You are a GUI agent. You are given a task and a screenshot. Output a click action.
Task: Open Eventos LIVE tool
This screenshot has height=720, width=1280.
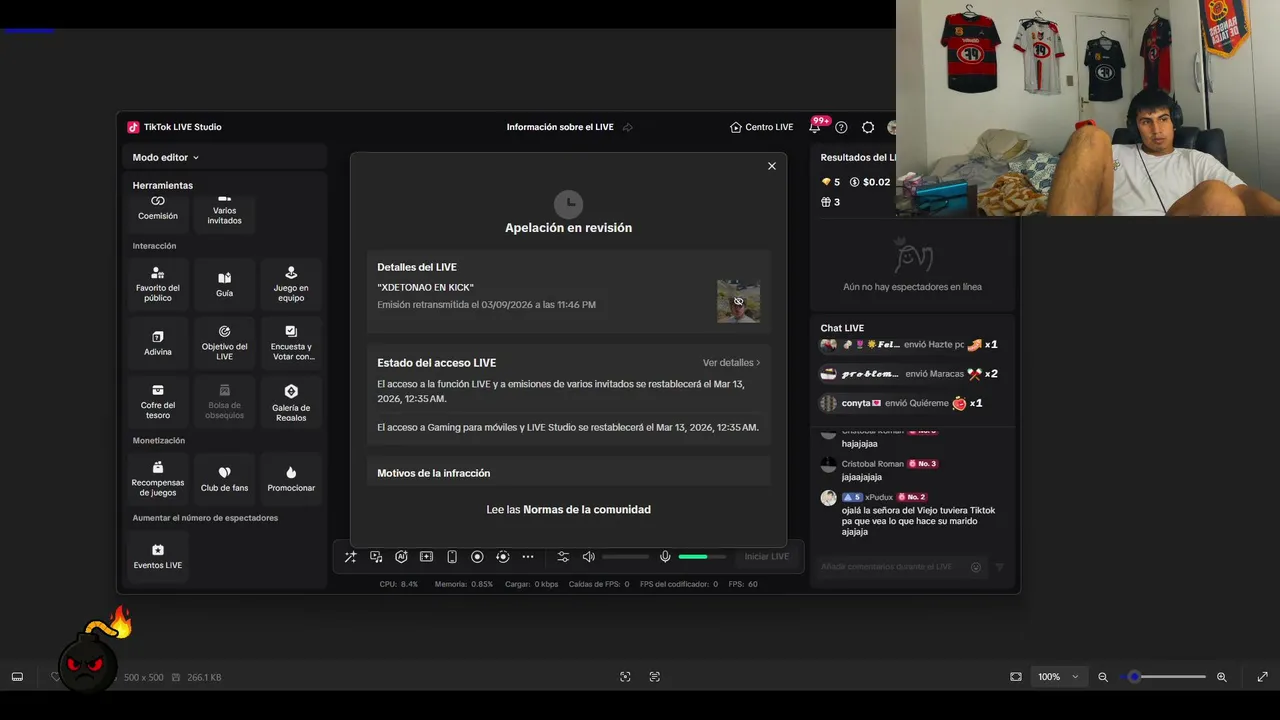pos(158,556)
